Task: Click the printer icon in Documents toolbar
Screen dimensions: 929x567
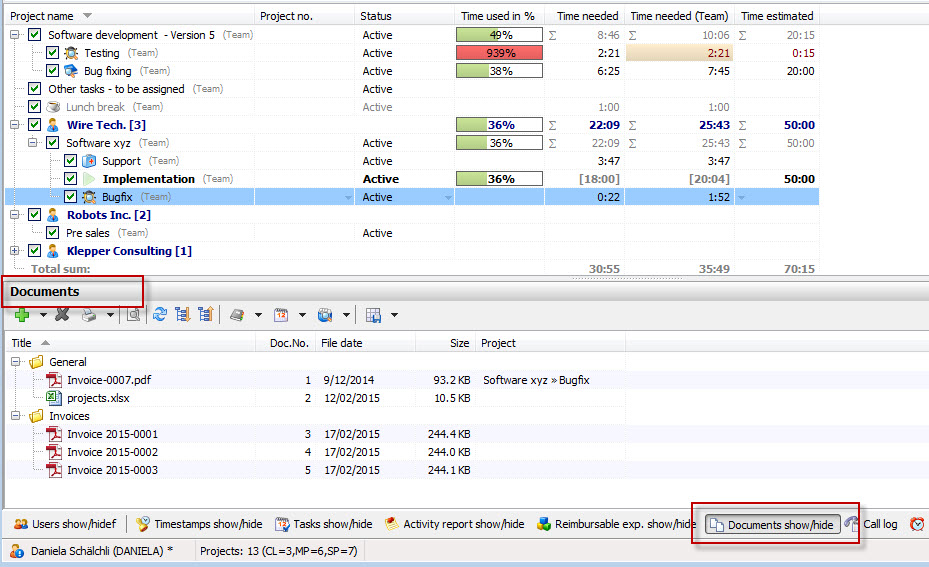Action: coord(89,315)
